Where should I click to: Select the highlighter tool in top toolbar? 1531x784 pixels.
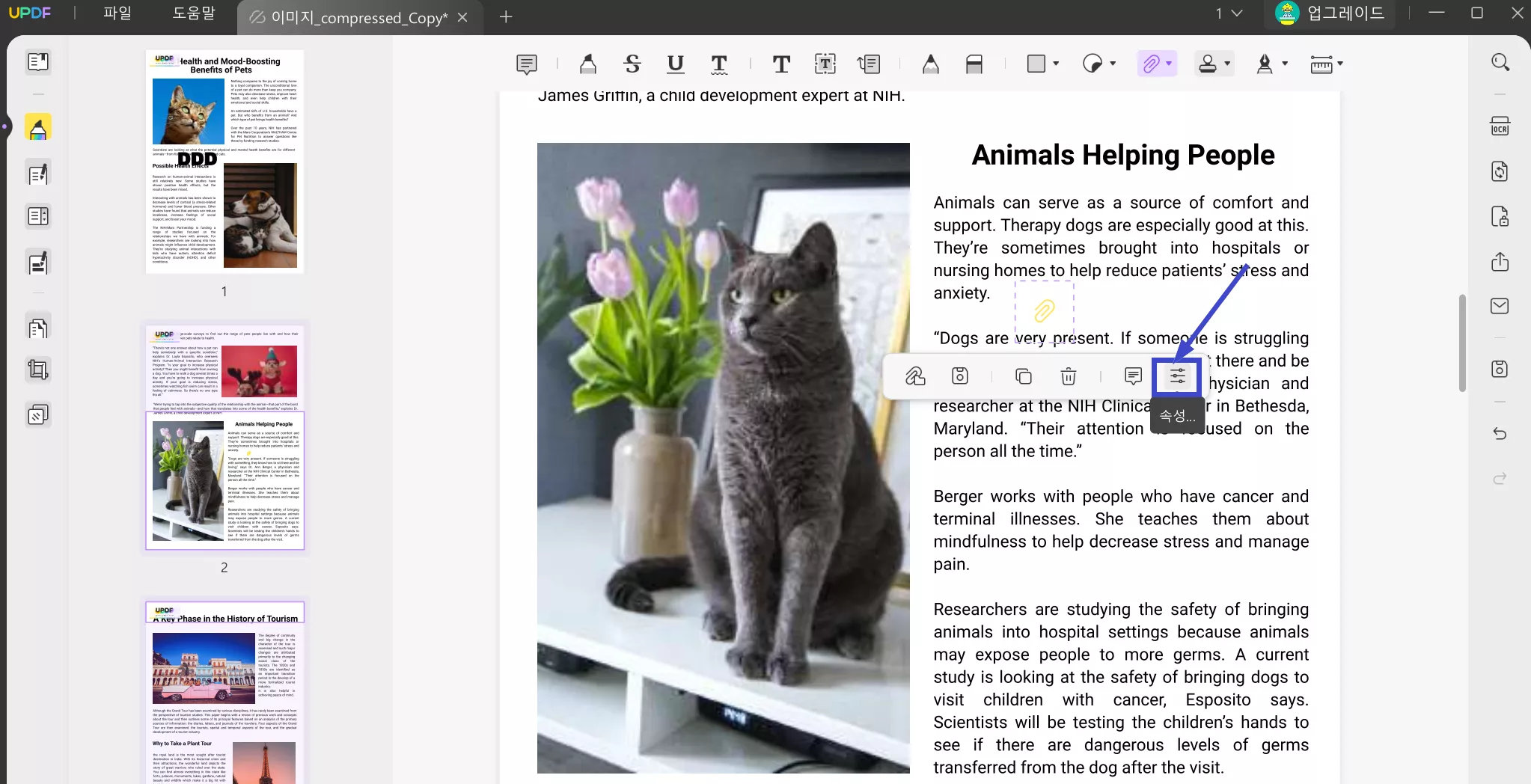pyautogui.click(x=588, y=64)
